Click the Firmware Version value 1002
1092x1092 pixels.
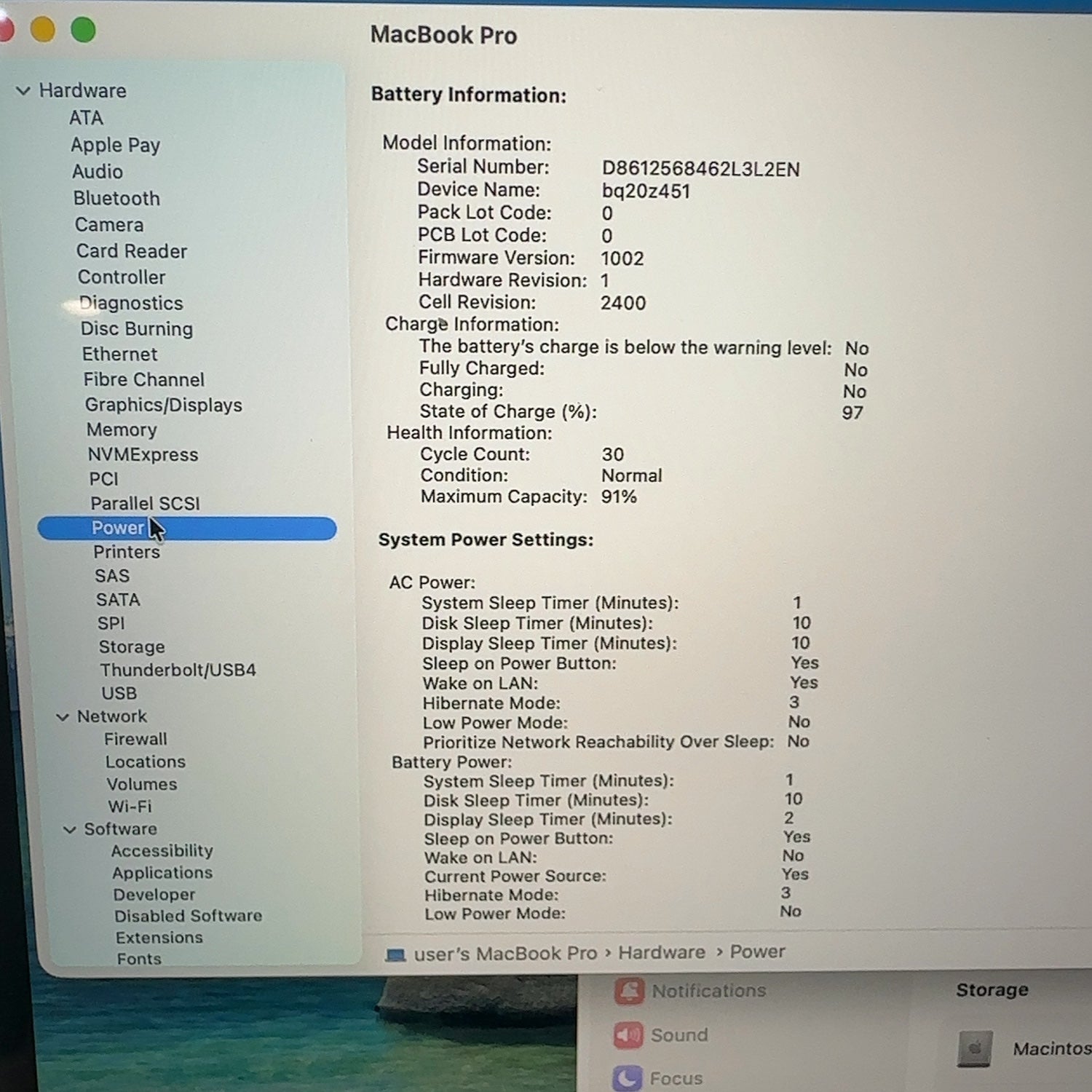[622, 258]
